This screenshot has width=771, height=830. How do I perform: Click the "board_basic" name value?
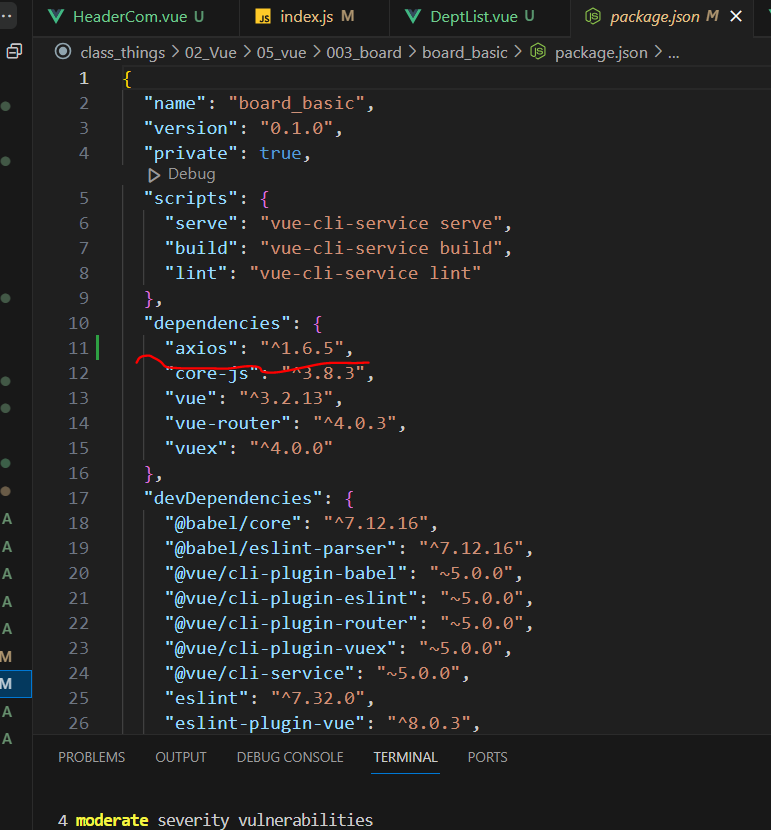point(297,103)
